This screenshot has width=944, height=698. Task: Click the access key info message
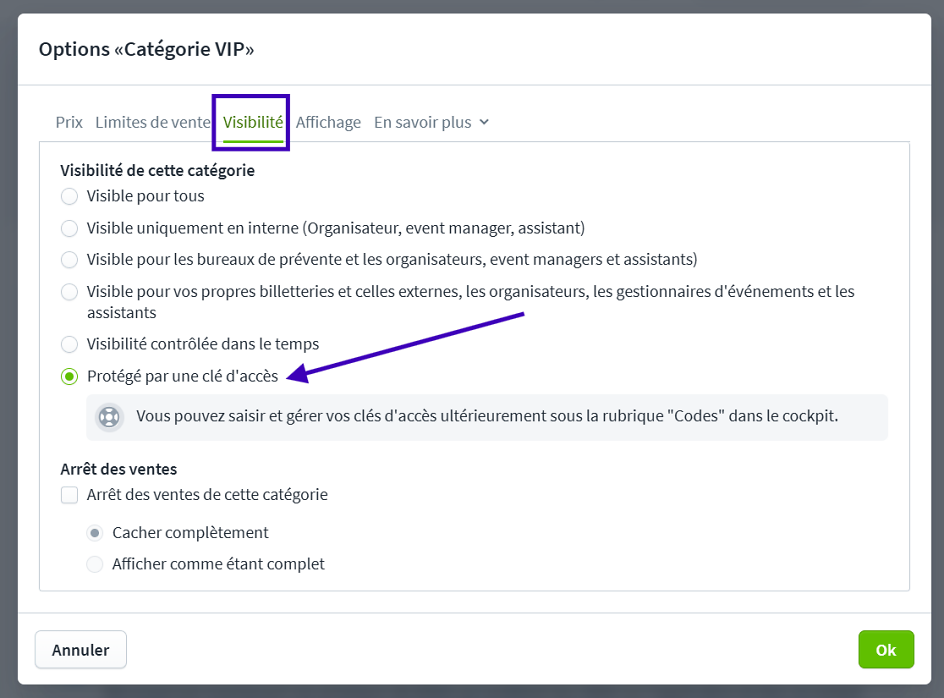tap(487, 416)
